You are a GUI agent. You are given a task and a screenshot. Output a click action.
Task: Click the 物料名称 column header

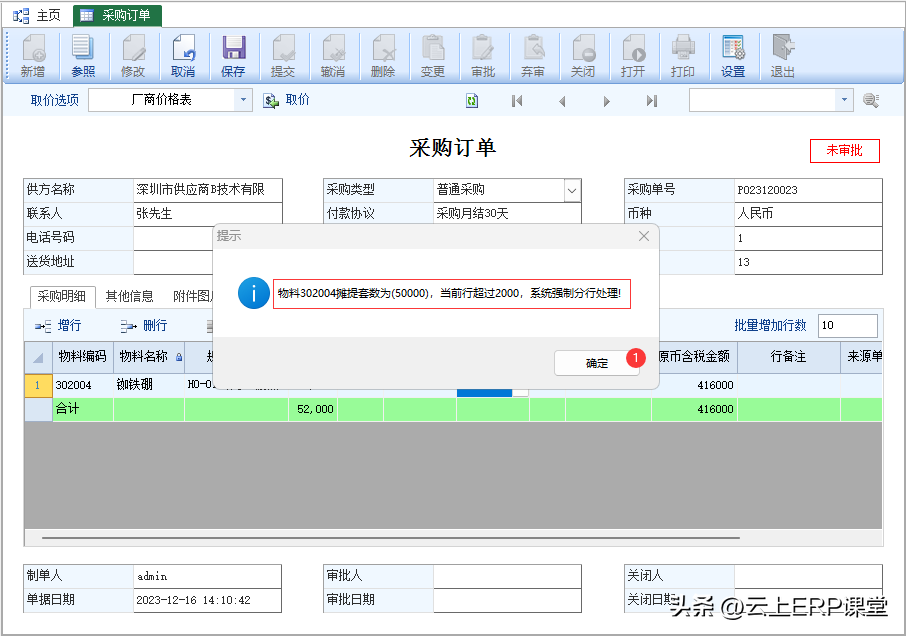coord(149,357)
